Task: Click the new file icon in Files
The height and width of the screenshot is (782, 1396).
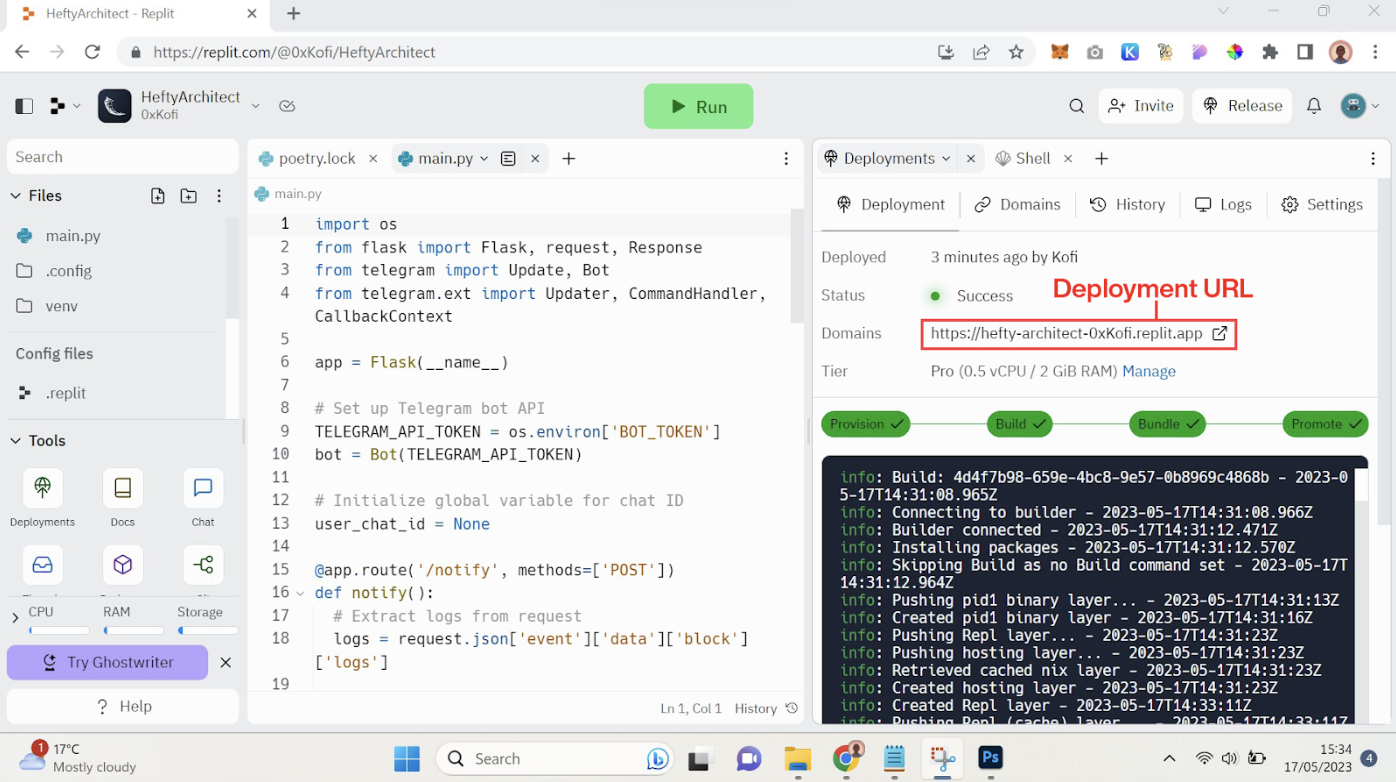Action: [x=158, y=196]
